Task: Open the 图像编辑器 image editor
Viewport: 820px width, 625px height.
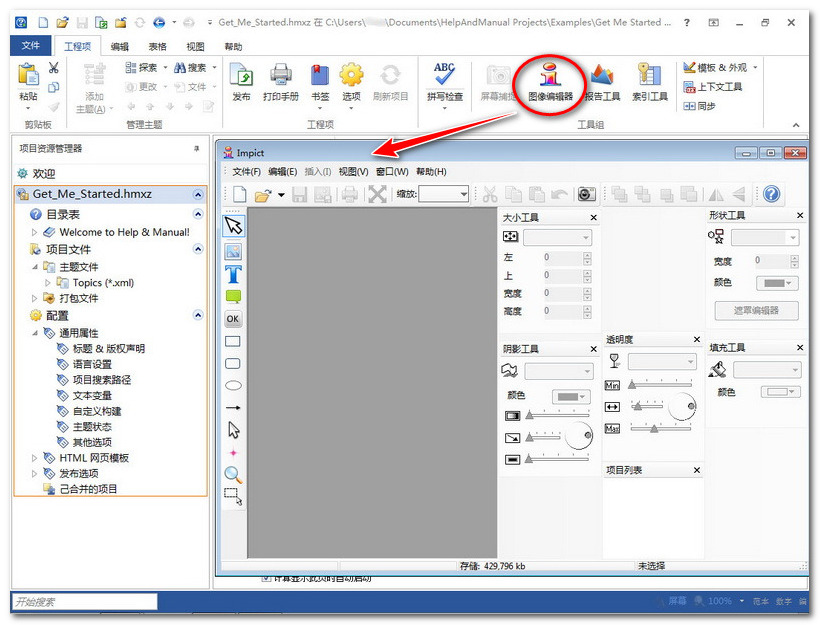Action: (x=550, y=81)
